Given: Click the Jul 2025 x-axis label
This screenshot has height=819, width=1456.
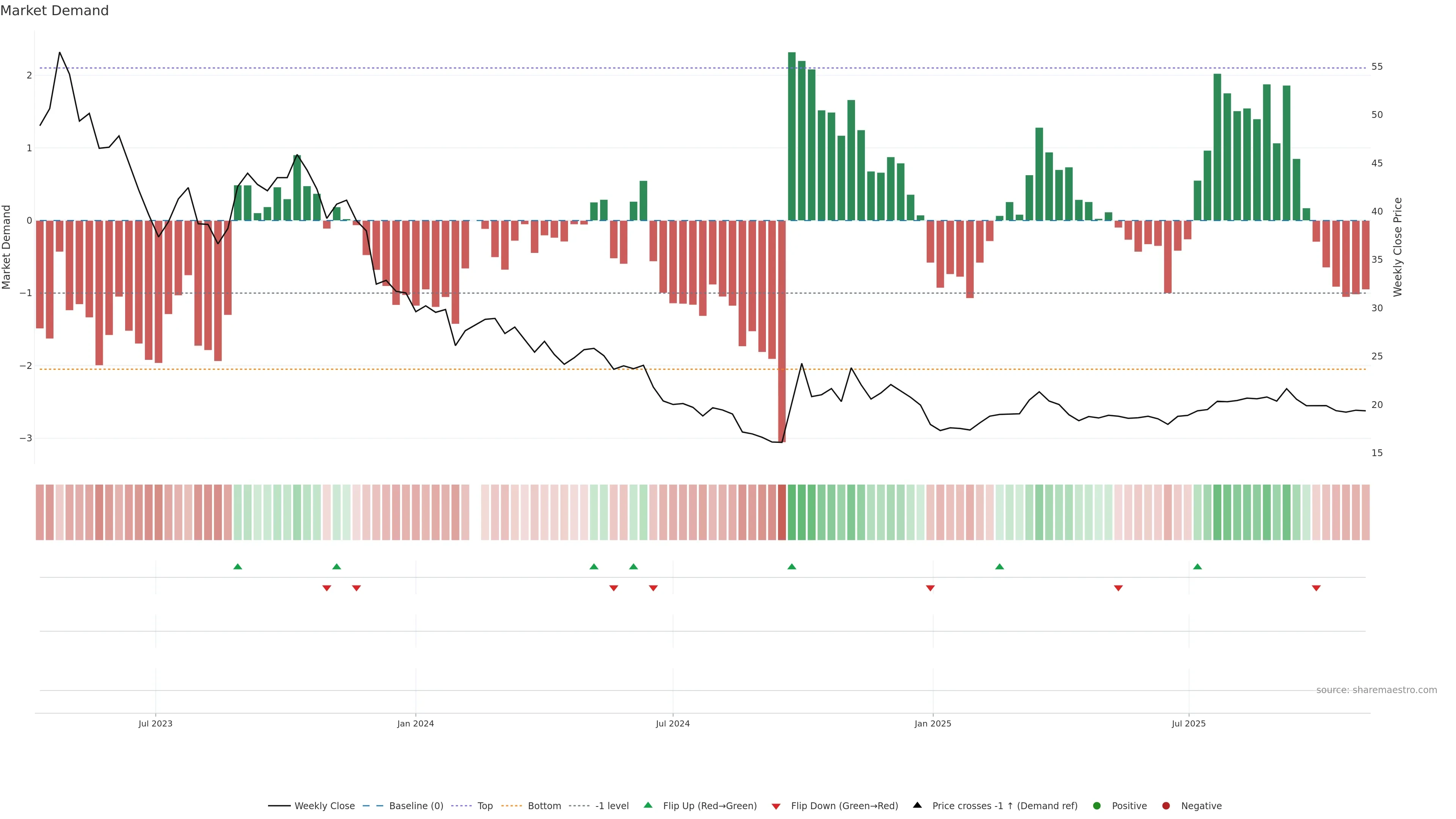Looking at the screenshot, I should click(x=1188, y=723).
